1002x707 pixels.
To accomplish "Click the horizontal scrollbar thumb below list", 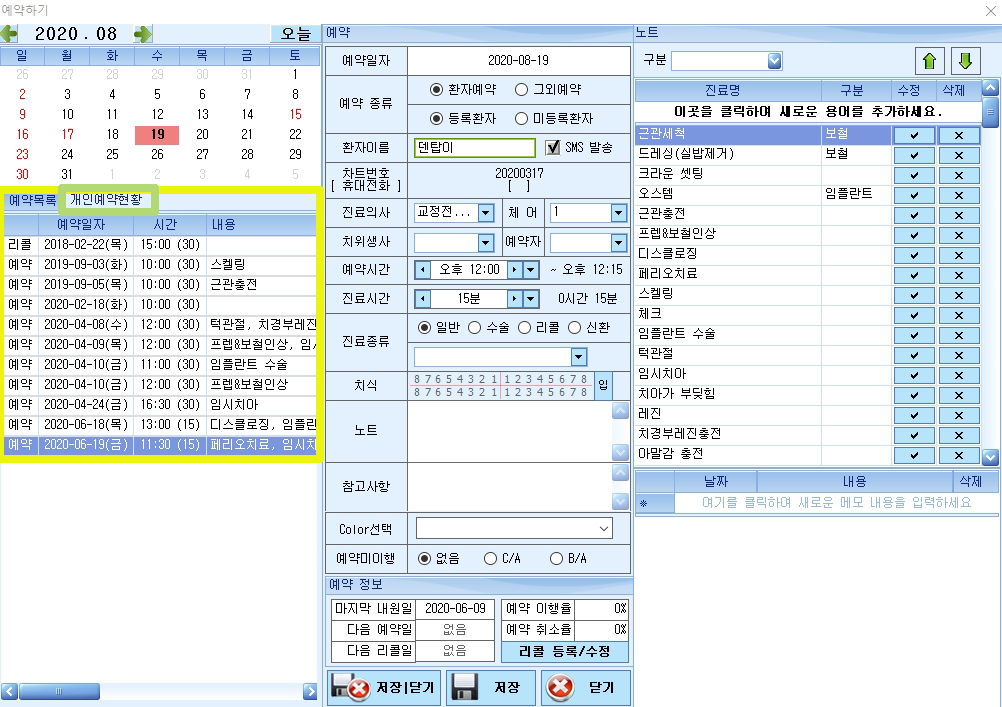I will 59,691.
